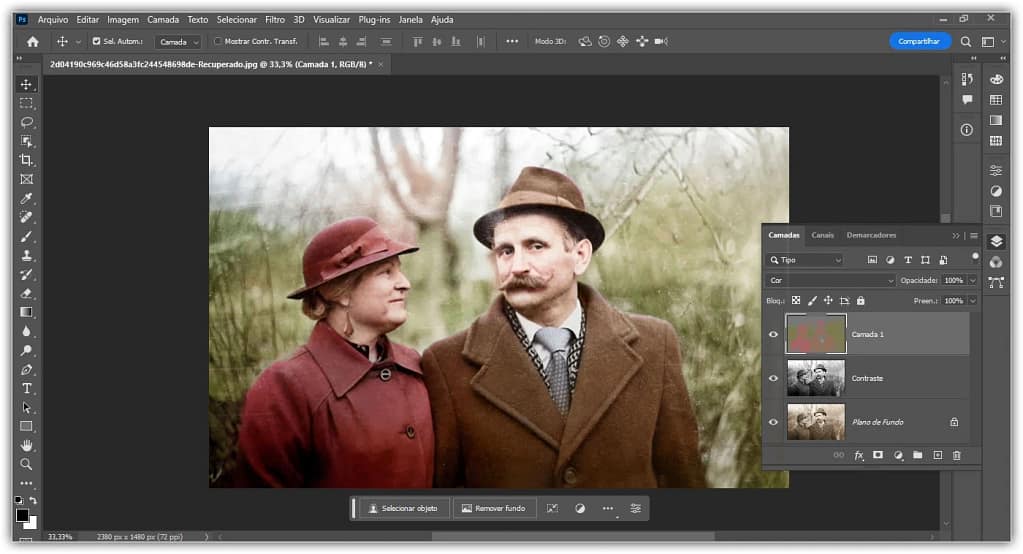Switch to the Demarcadores tab

(871, 235)
